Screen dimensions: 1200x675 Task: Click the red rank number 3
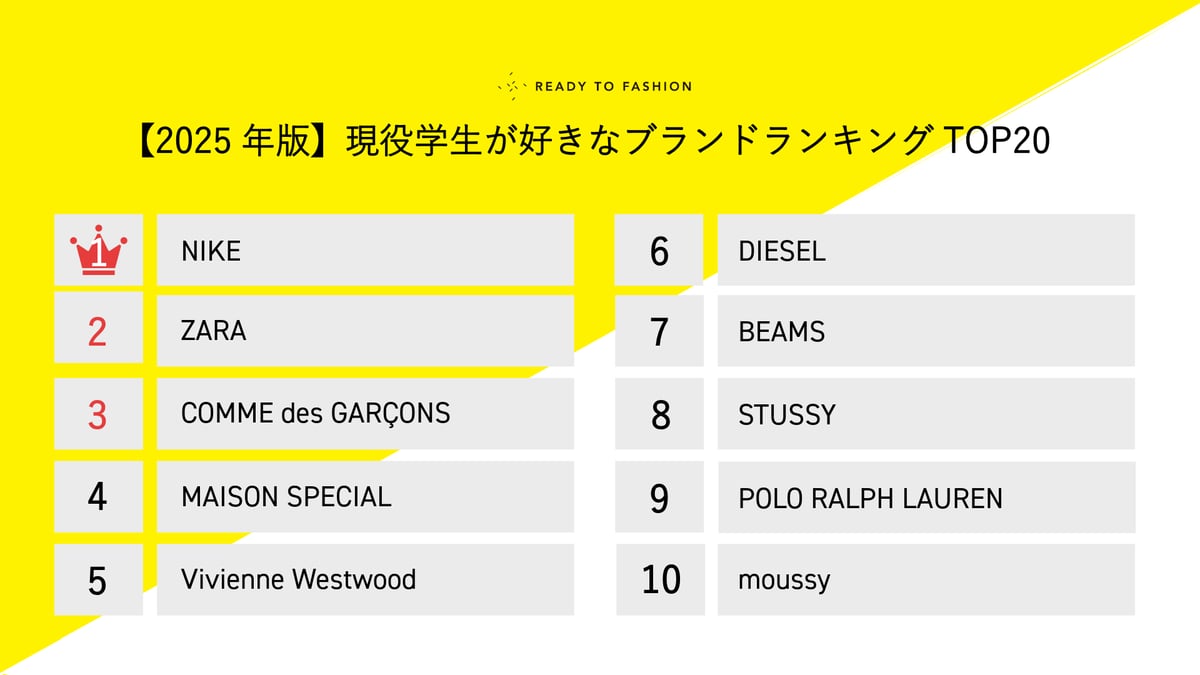[98, 413]
